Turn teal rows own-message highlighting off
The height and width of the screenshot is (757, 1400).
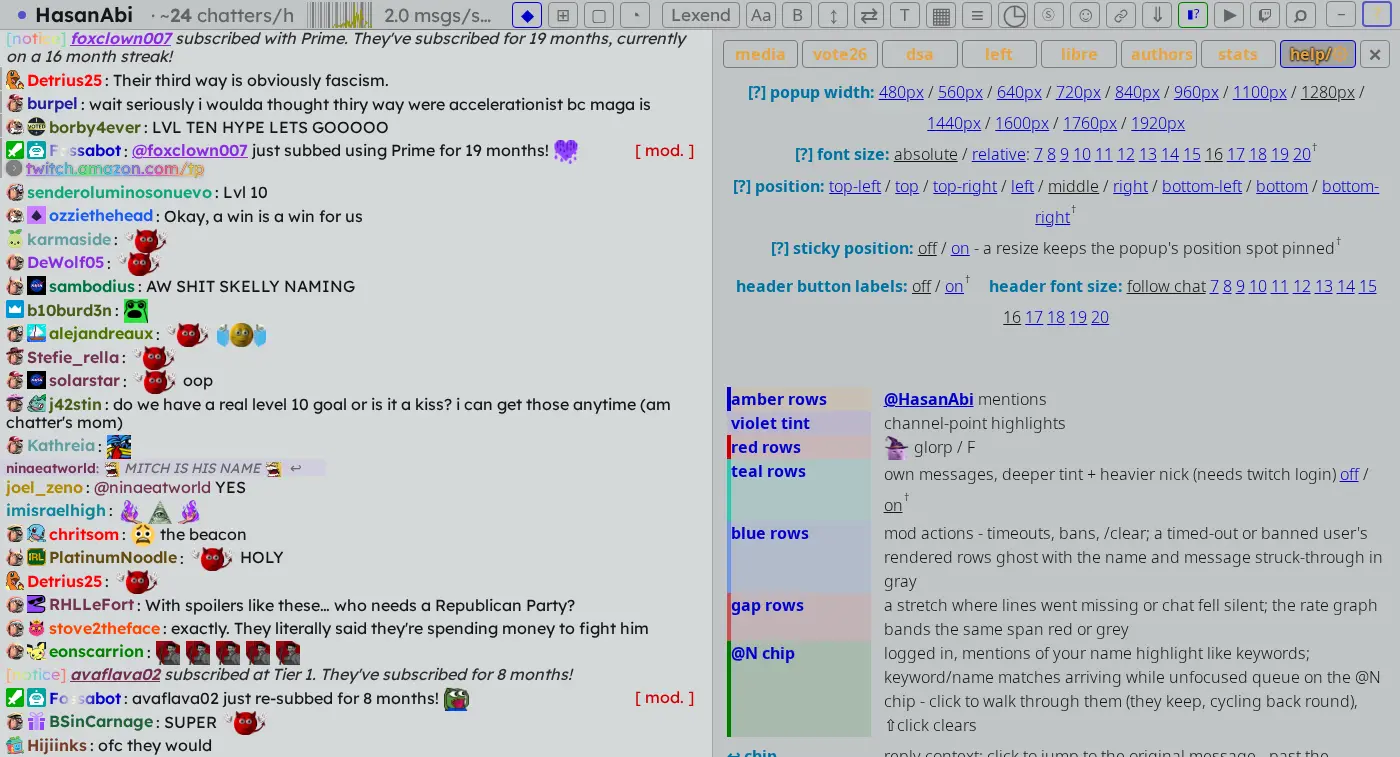1350,474
